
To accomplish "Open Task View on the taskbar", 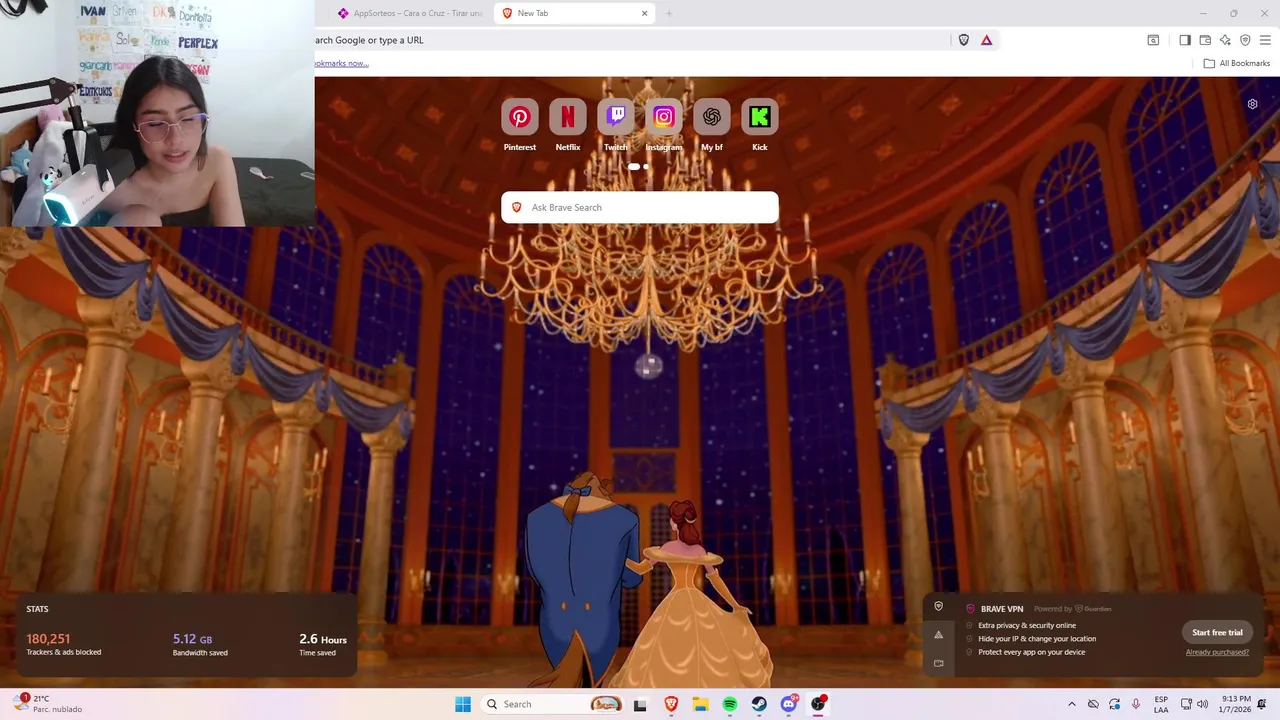I will pyautogui.click(x=640, y=704).
